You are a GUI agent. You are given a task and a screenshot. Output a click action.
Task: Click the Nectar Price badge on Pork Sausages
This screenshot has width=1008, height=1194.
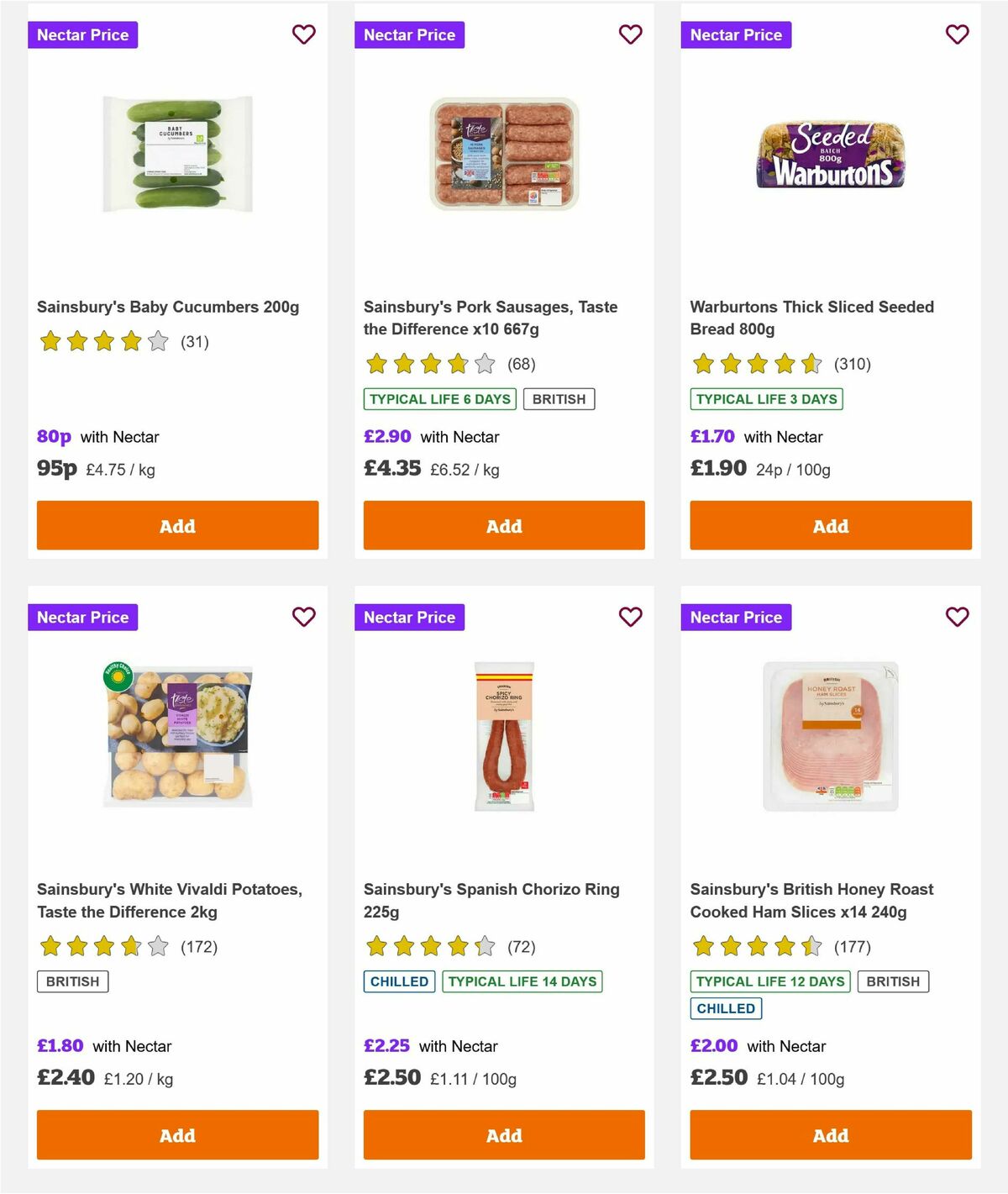pyautogui.click(x=410, y=34)
